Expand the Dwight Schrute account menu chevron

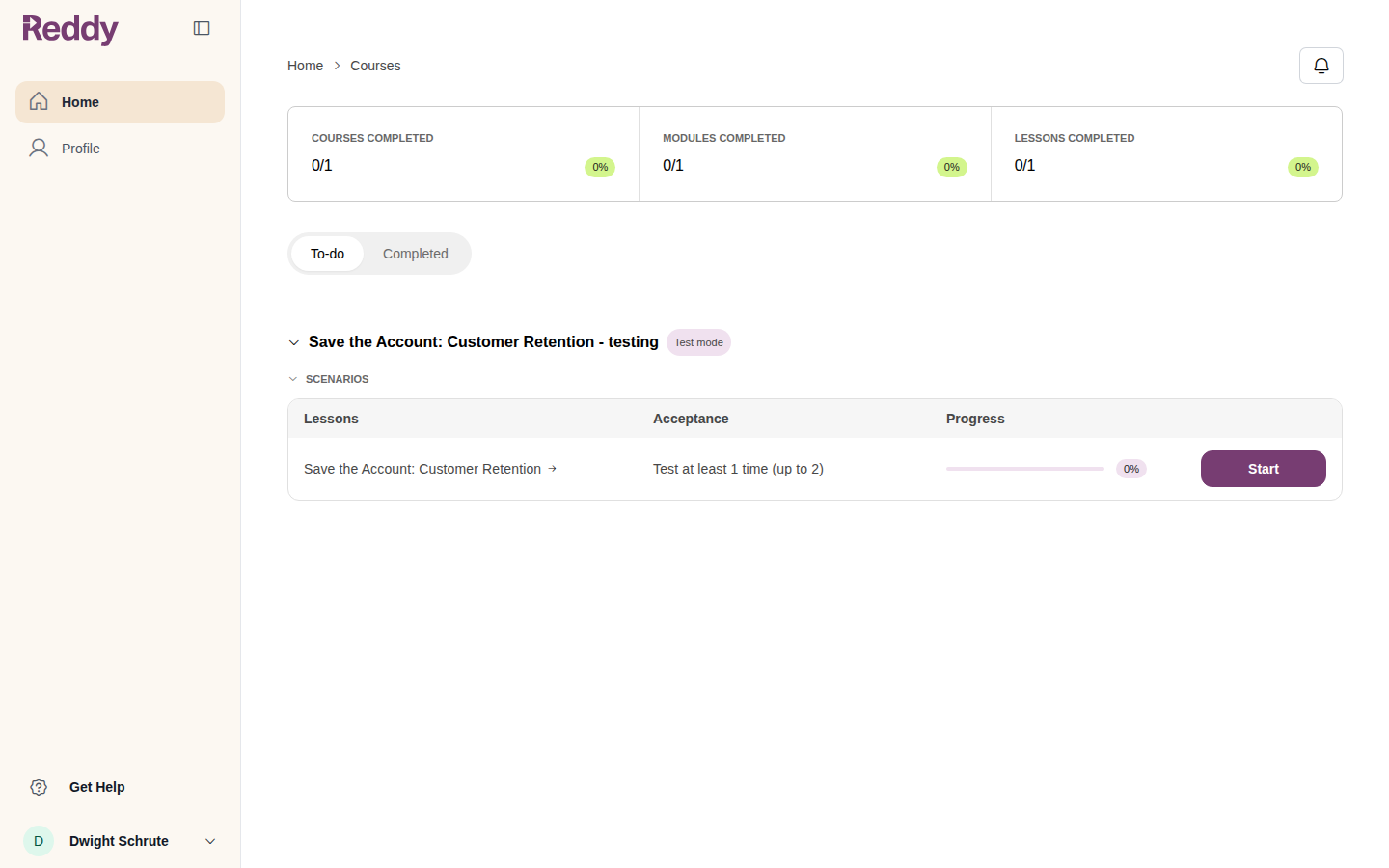[x=210, y=841]
